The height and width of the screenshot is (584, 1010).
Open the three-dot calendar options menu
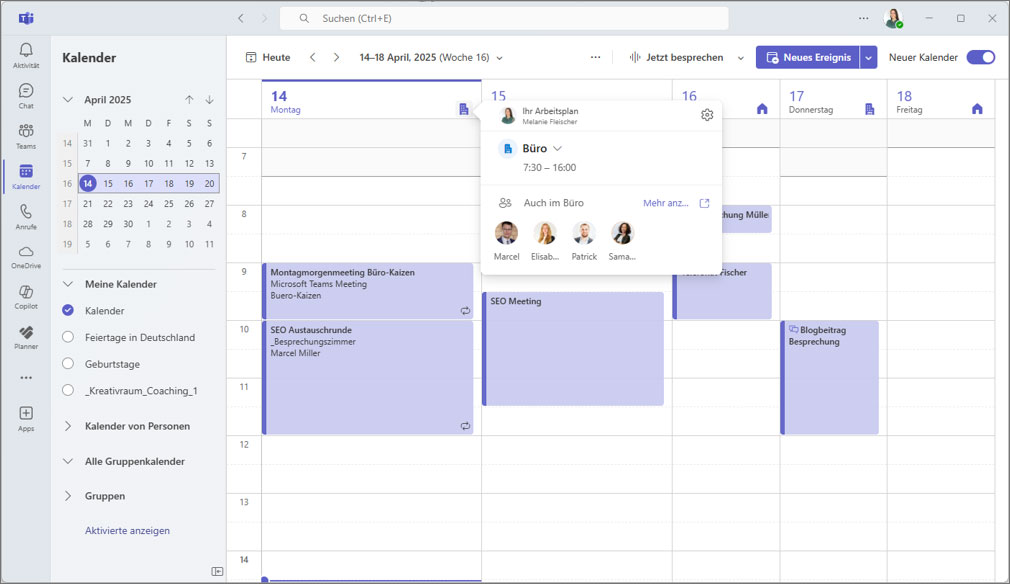click(596, 57)
